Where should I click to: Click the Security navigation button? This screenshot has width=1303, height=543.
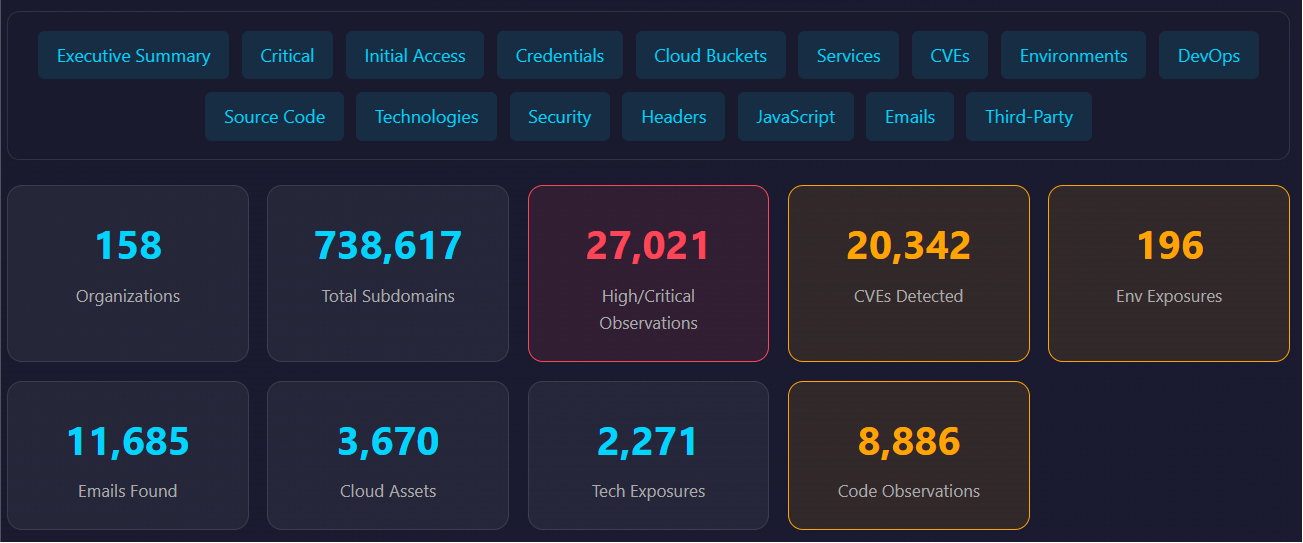pyautogui.click(x=559, y=117)
